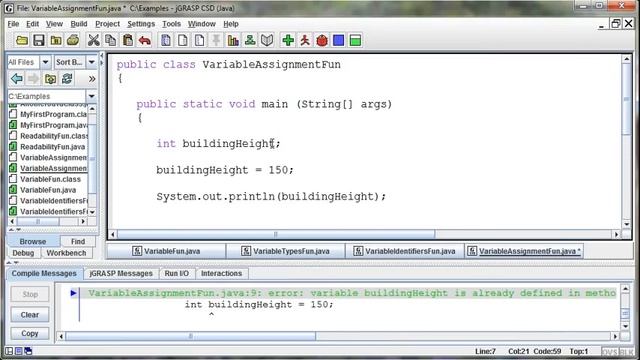This screenshot has width=640, height=360.
Task: Open the Window menu
Action: click(x=201, y=24)
